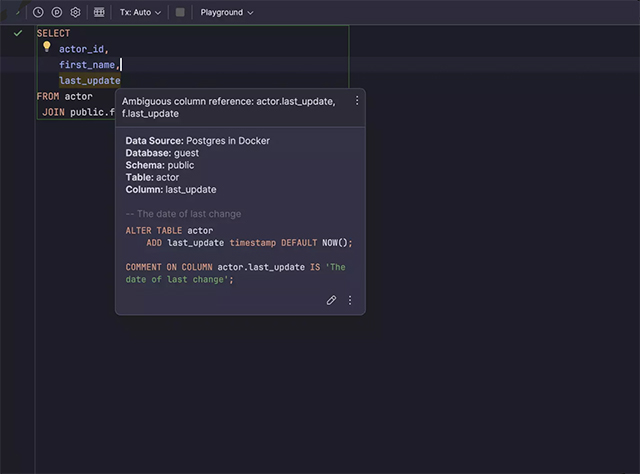Click the ALTER TABLE actor statement in popup

[169, 230]
